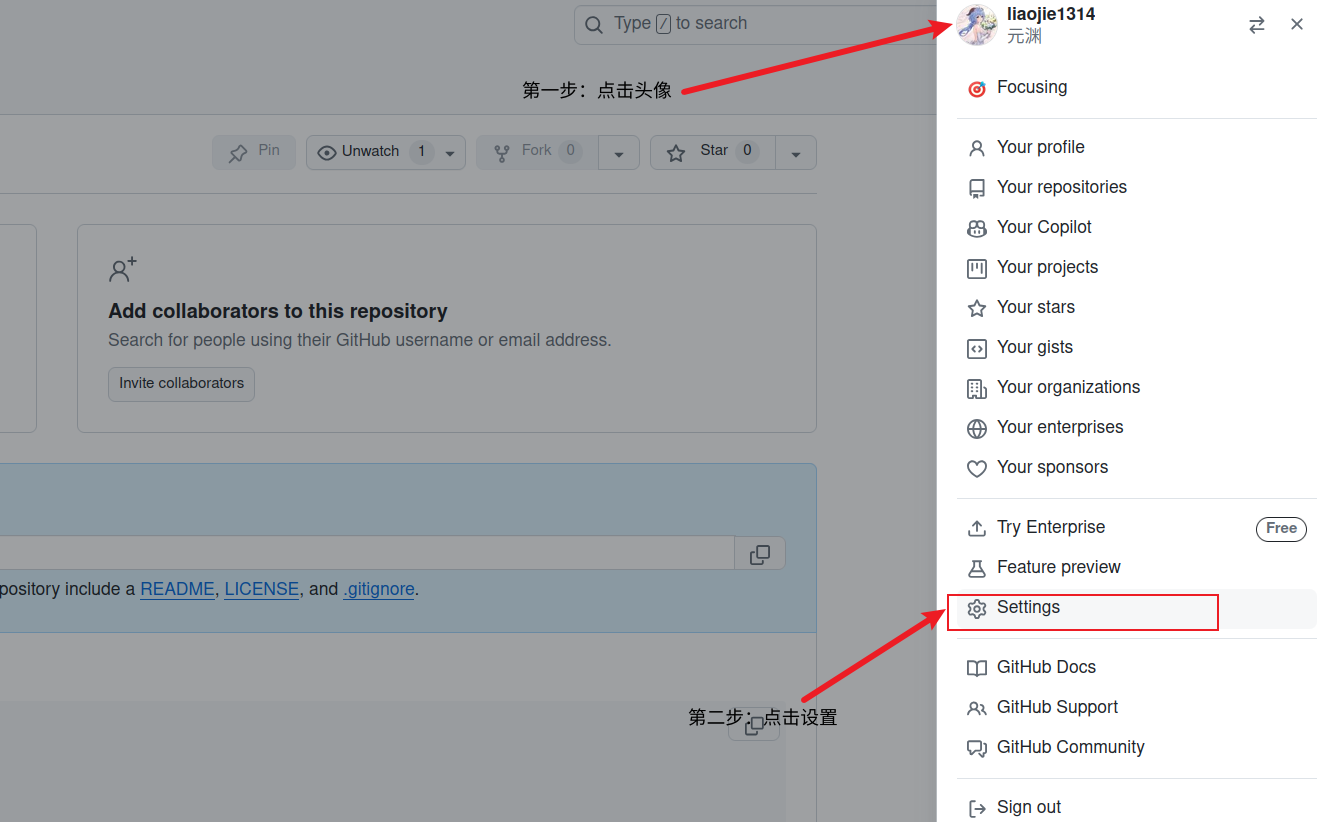The height and width of the screenshot is (822, 1337).
Task: Close the user menu panel
Action: point(1297,24)
